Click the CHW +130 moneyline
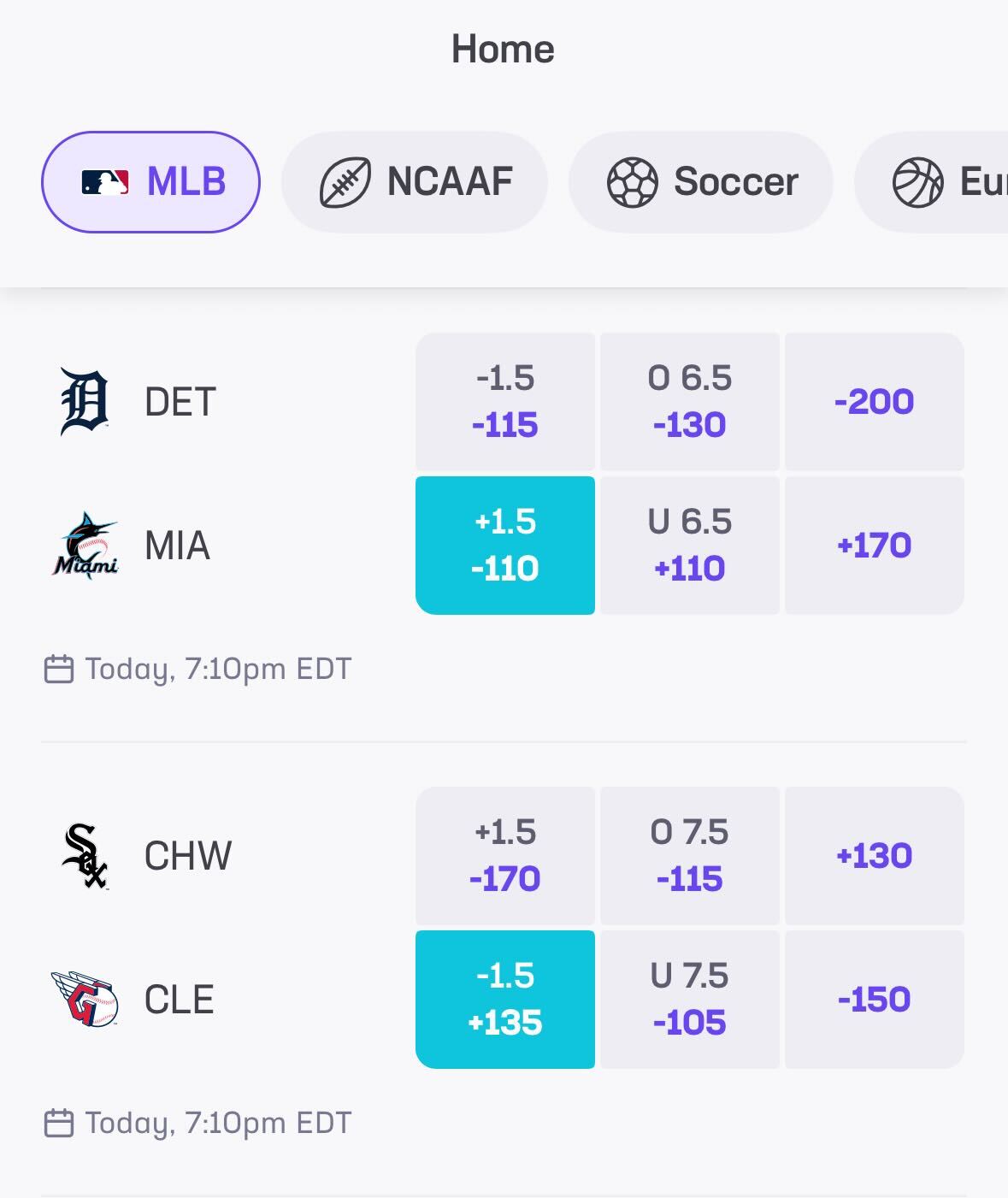Image resolution: width=1008 pixels, height=1198 pixels. pyautogui.click(x=875, y=855)
